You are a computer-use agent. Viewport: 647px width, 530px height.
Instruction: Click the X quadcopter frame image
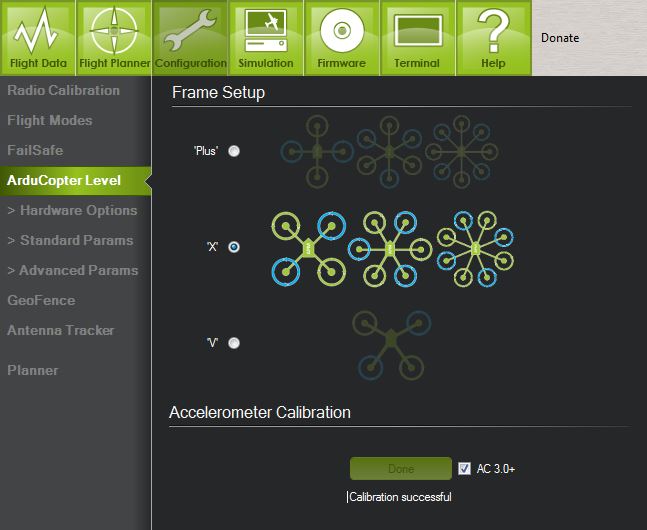[x=309, y=249]
